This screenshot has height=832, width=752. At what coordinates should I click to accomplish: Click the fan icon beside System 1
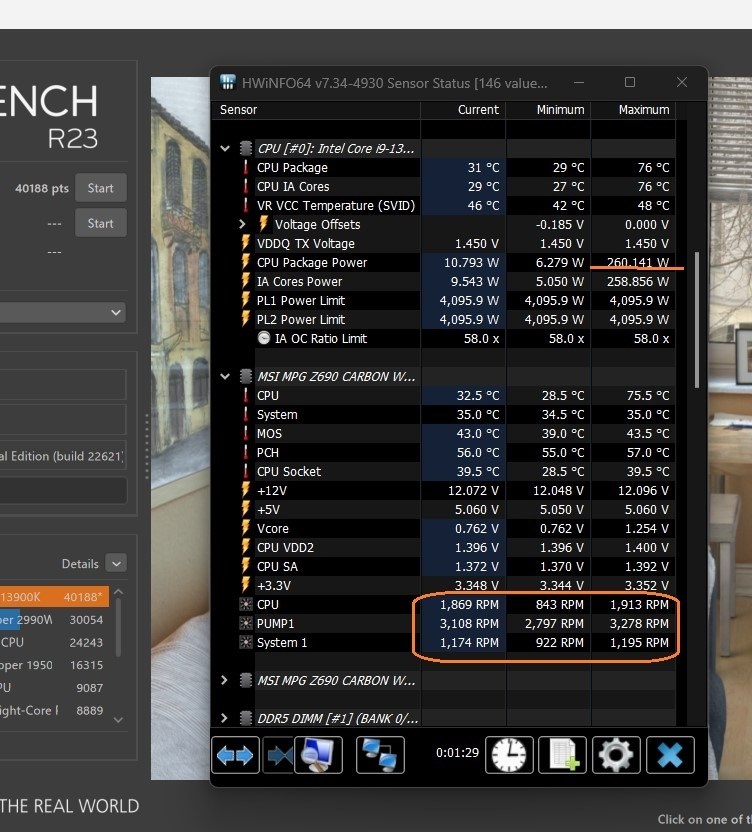[246, 642]
